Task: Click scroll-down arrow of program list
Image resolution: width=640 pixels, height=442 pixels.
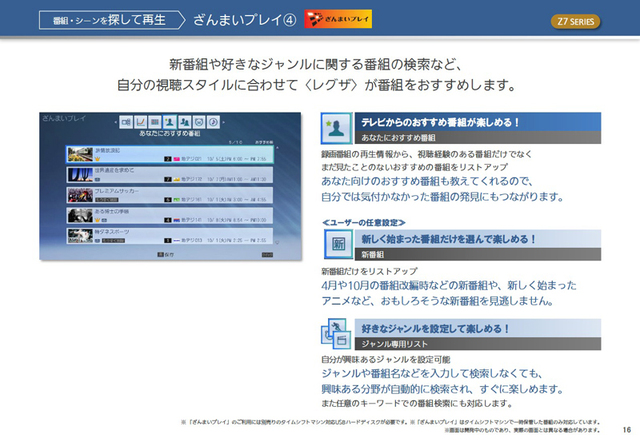Action: click(277, 242)
